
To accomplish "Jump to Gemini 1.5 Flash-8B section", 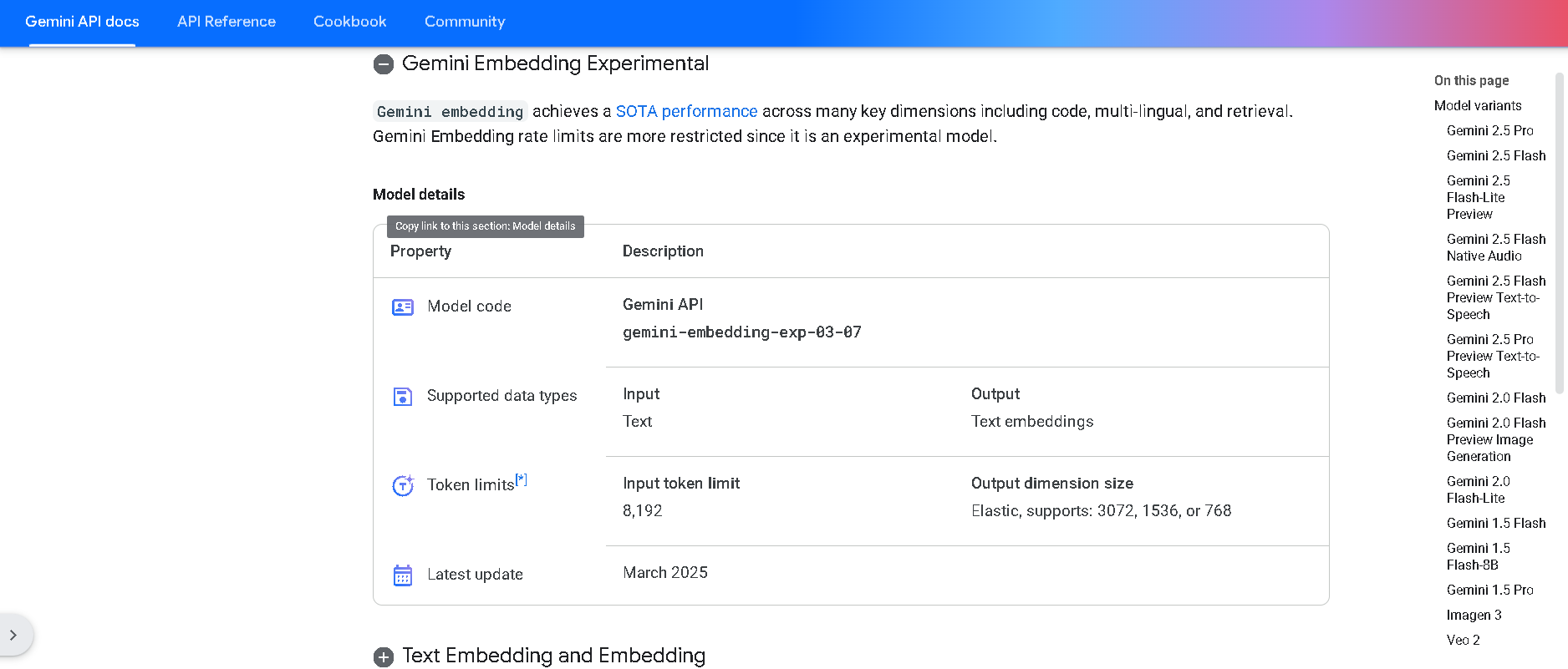I will pyautogui.click(x=1478, y=556).
